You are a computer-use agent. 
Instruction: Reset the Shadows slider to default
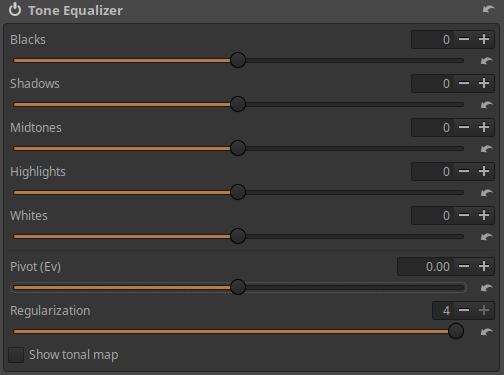pos(487,105)
